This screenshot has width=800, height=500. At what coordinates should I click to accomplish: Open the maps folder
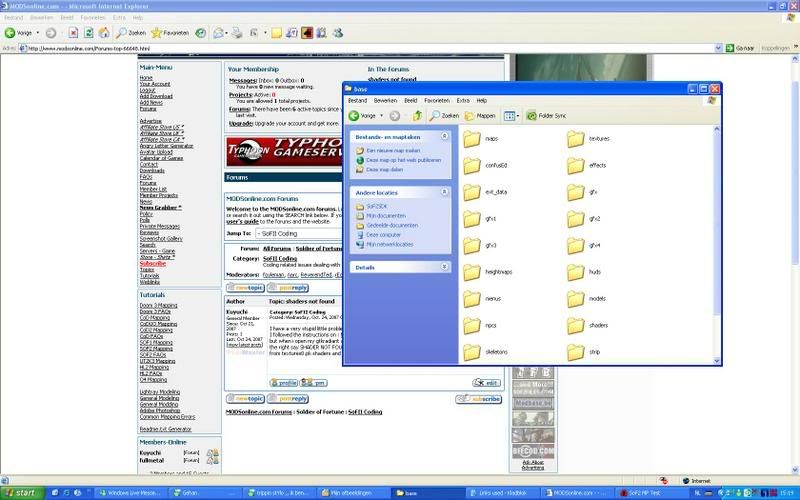471,139
